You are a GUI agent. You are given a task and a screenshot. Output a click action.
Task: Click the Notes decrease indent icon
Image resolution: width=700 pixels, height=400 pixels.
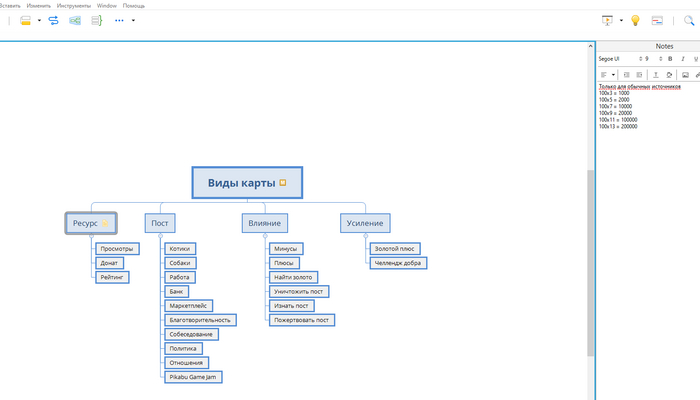tap(639, 75)
